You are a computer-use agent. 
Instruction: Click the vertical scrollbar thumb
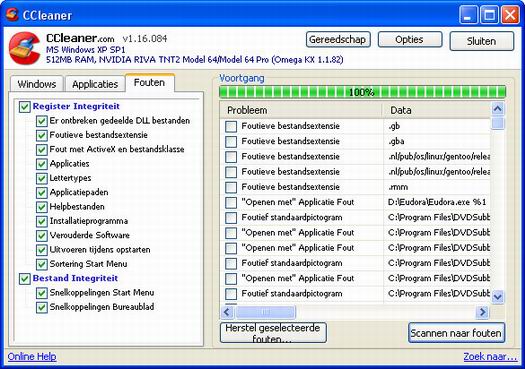[x=498, y=123]
